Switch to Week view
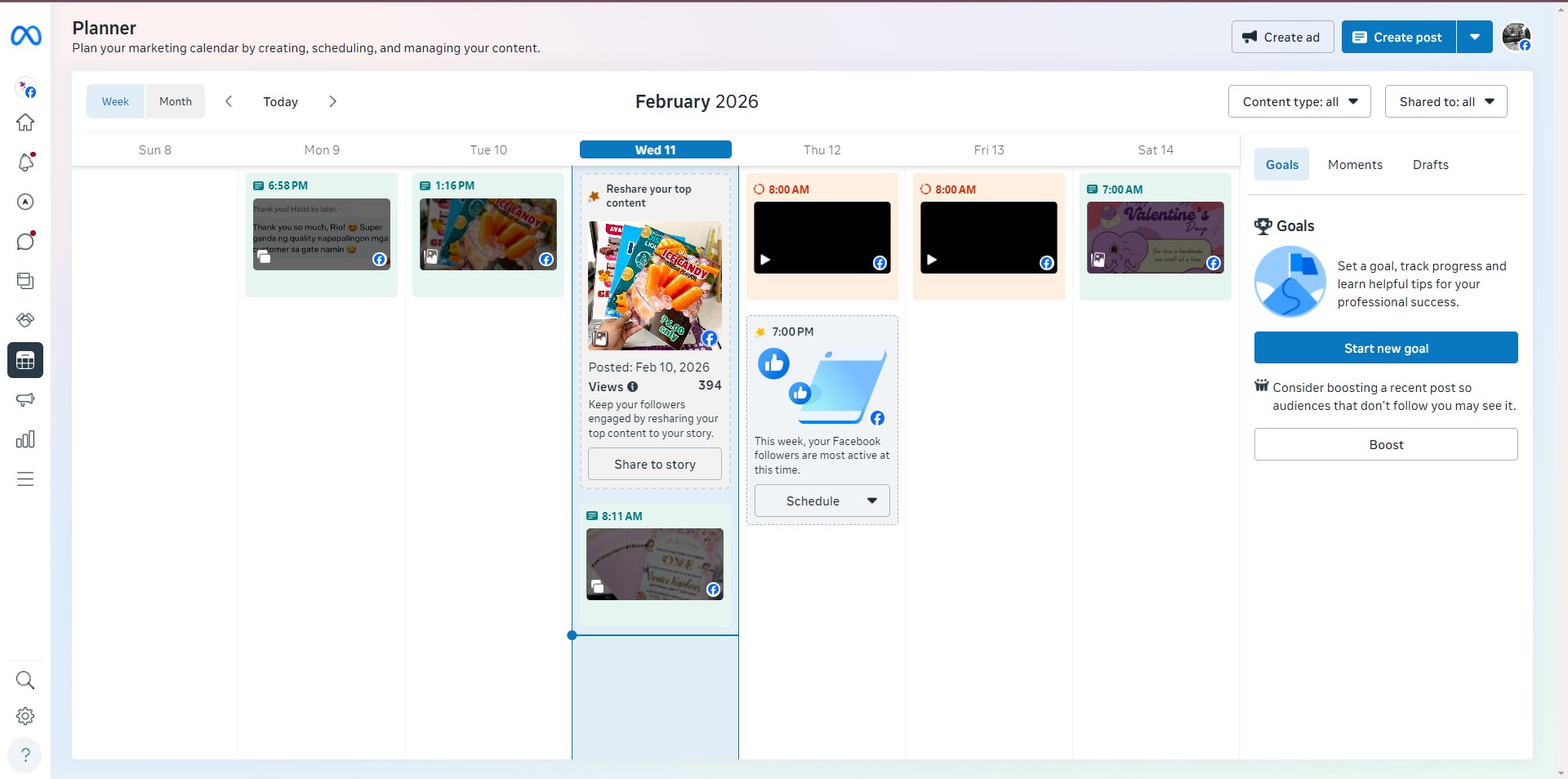Viewport: 1568px width, 779px height. point(115,101)
